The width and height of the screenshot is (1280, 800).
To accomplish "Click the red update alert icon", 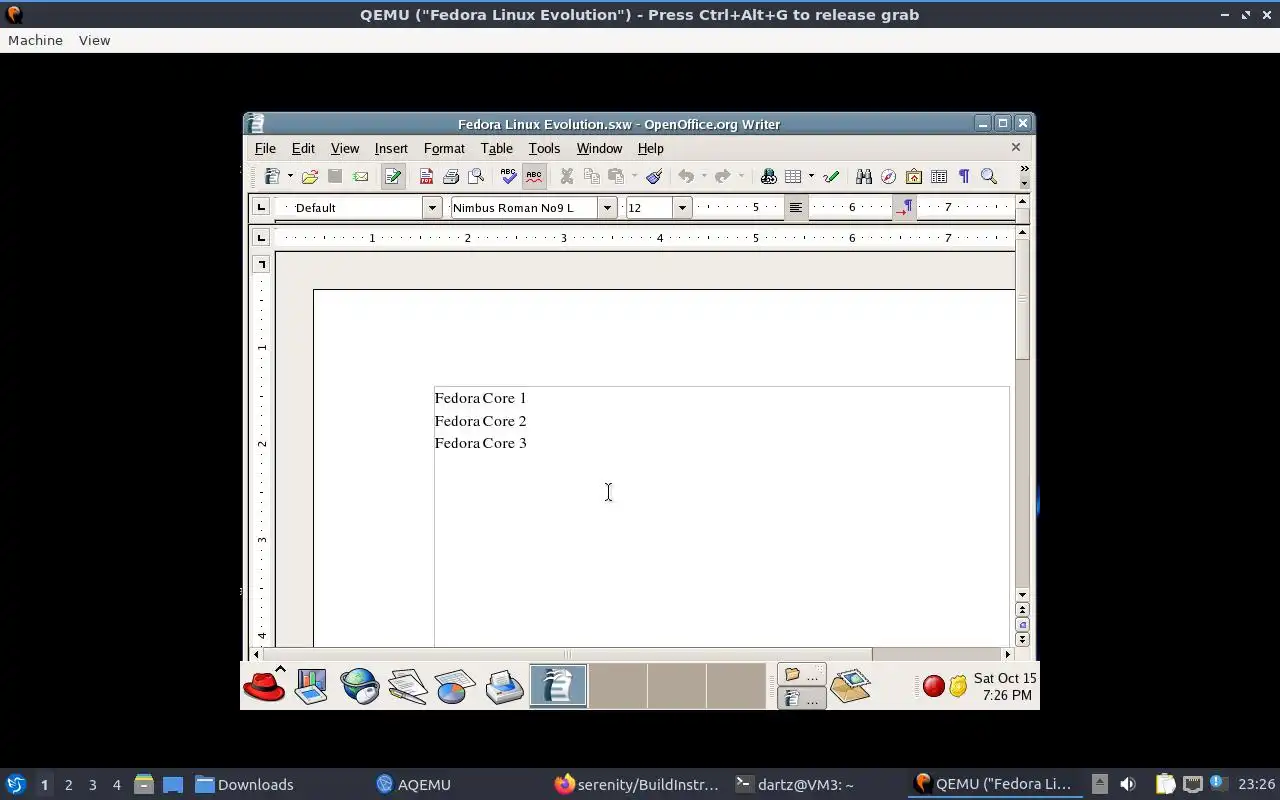I will pos(933,686).
